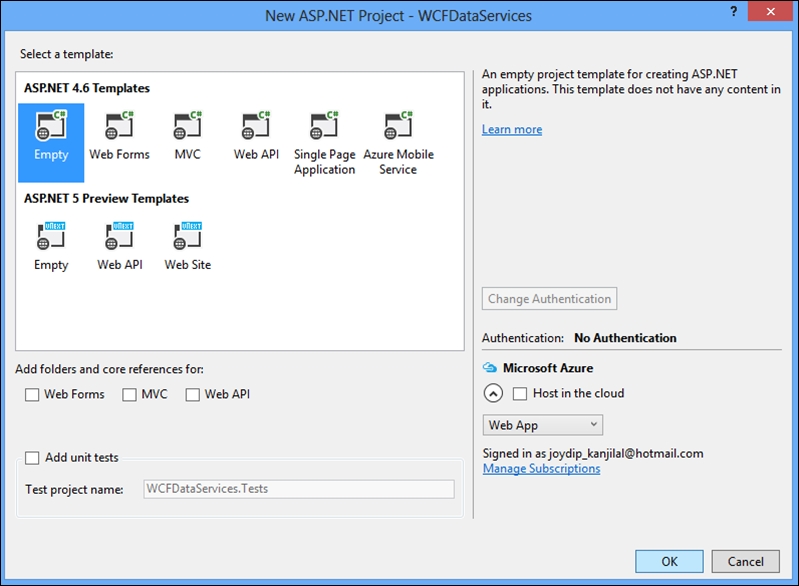Collapse the Microsoft Azure options chevron
Image resolution: width=799 pixels, height=586 pixels.
pyautogui.click(x=493, y=393)
